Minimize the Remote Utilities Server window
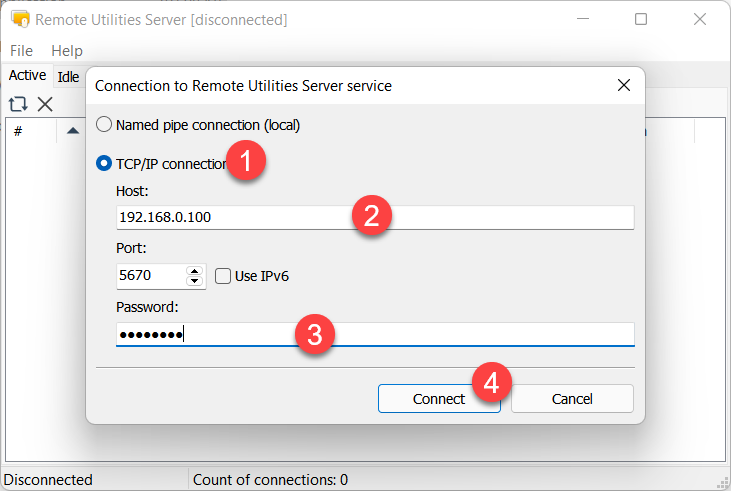The image size is (731, 491). (585, 20)
